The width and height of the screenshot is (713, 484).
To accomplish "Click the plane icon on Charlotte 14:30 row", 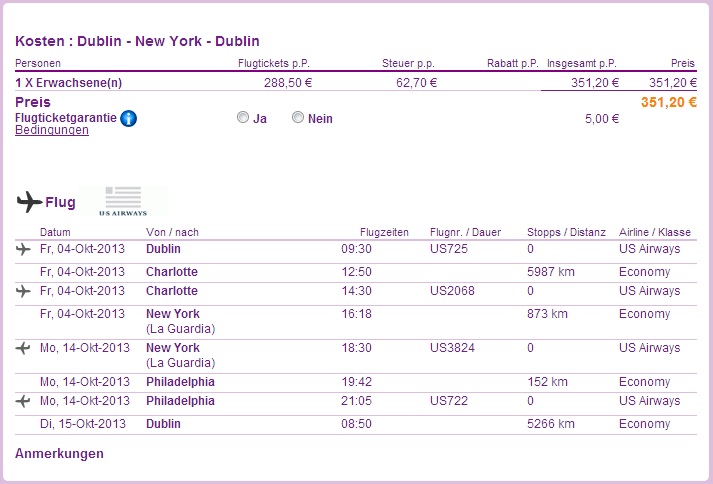I will click(x=23, y=291).
